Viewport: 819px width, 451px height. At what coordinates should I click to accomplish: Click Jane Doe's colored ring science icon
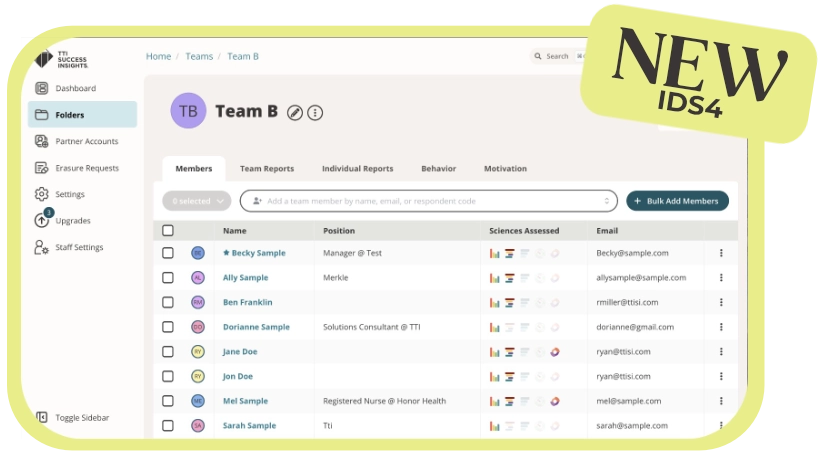[x=555, y=352]
